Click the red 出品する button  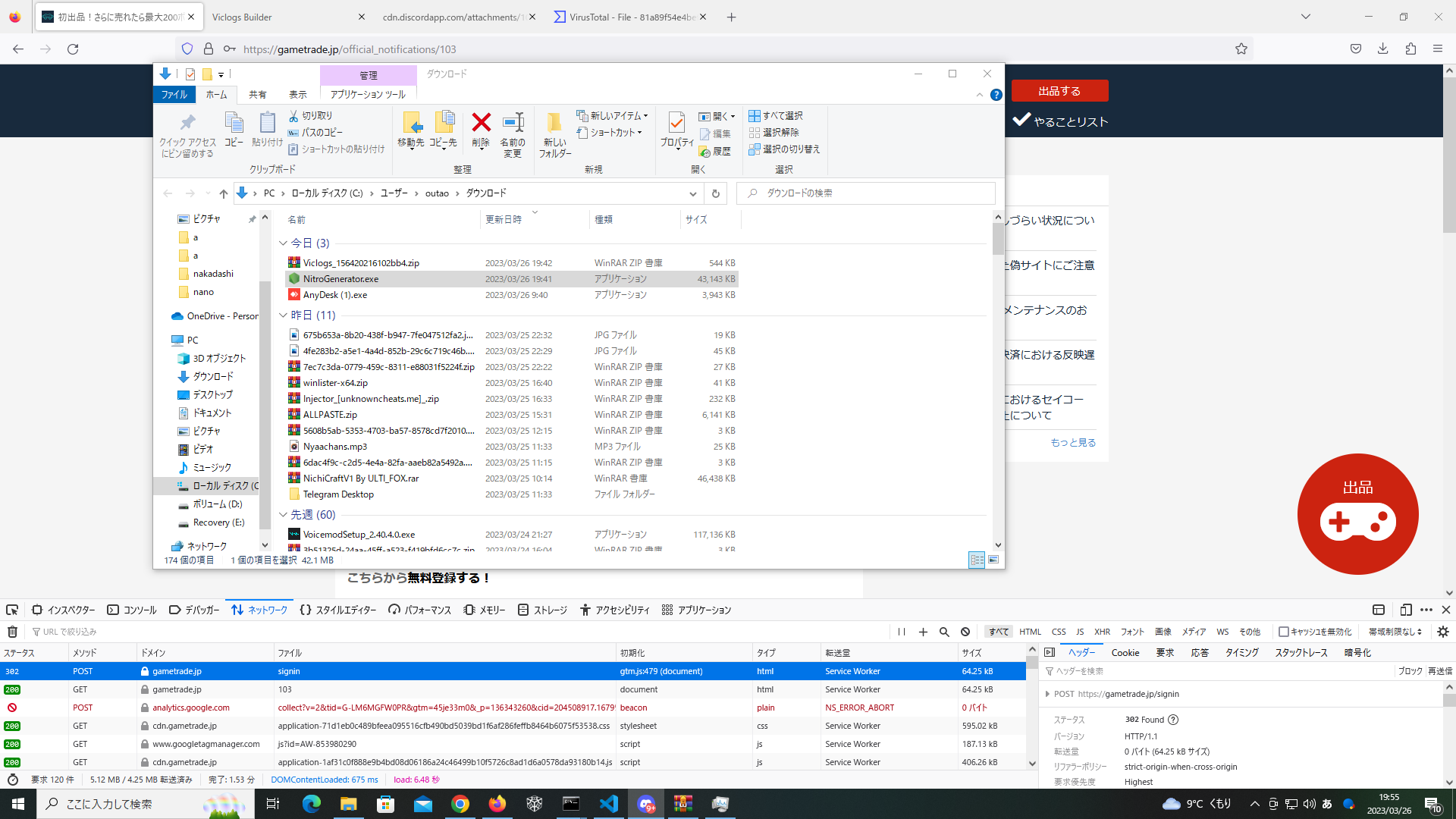click(1059, 91)
